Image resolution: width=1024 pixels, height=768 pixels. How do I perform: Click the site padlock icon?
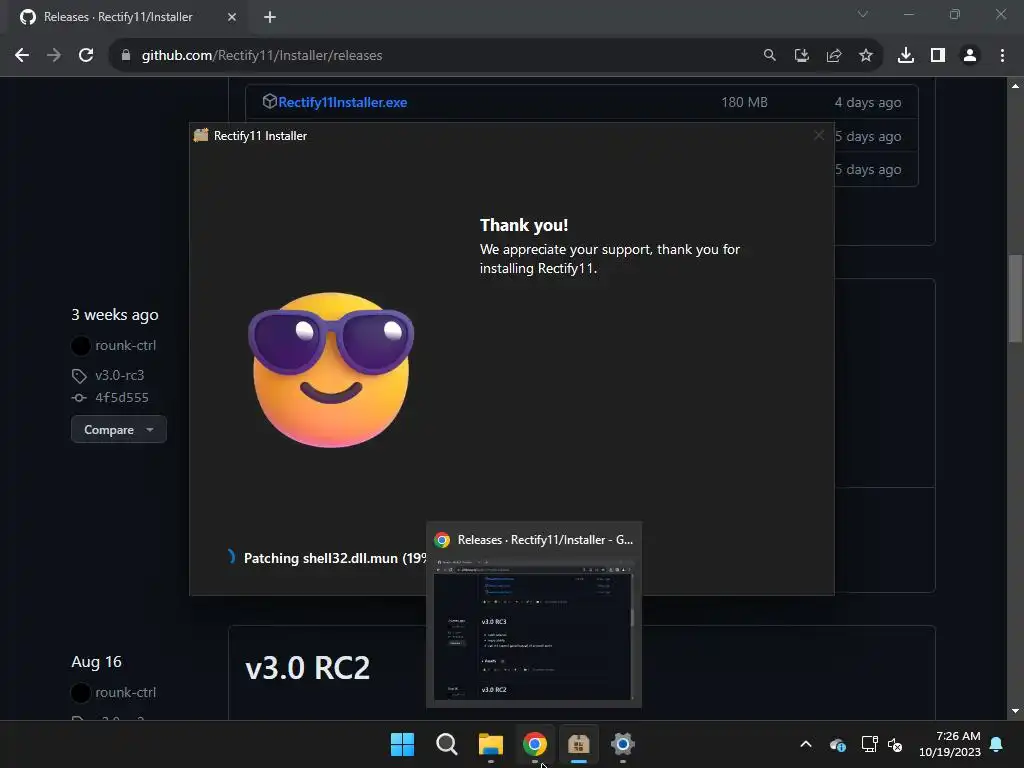click(x=126, y=56)
